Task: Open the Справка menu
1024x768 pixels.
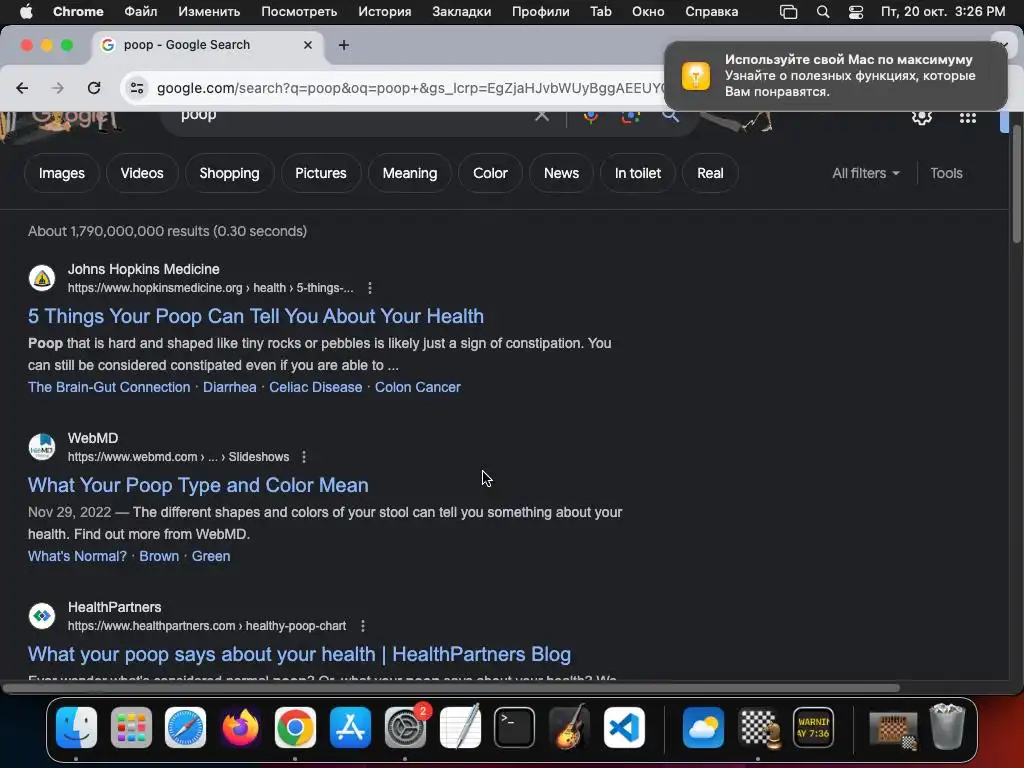Action: pos(712,12)
